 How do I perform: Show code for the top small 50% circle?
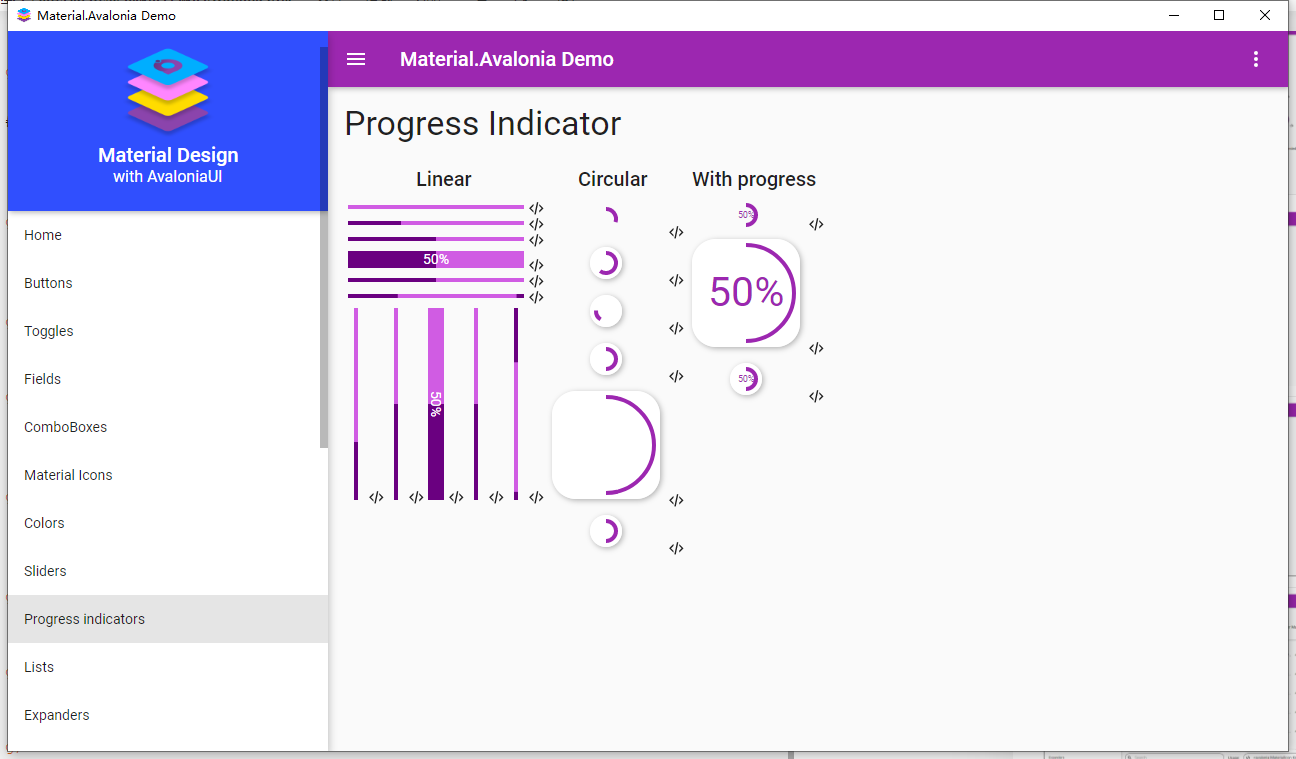click(x=816, y=225)
